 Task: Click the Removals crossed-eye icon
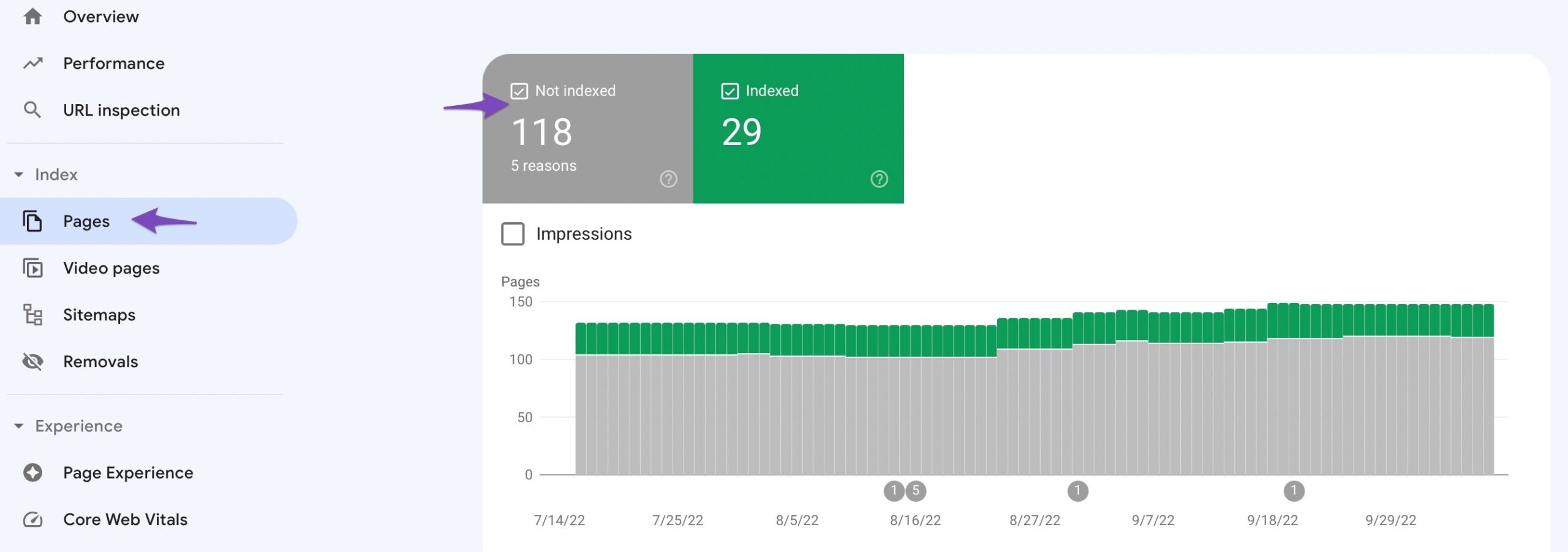pos(32,362)
